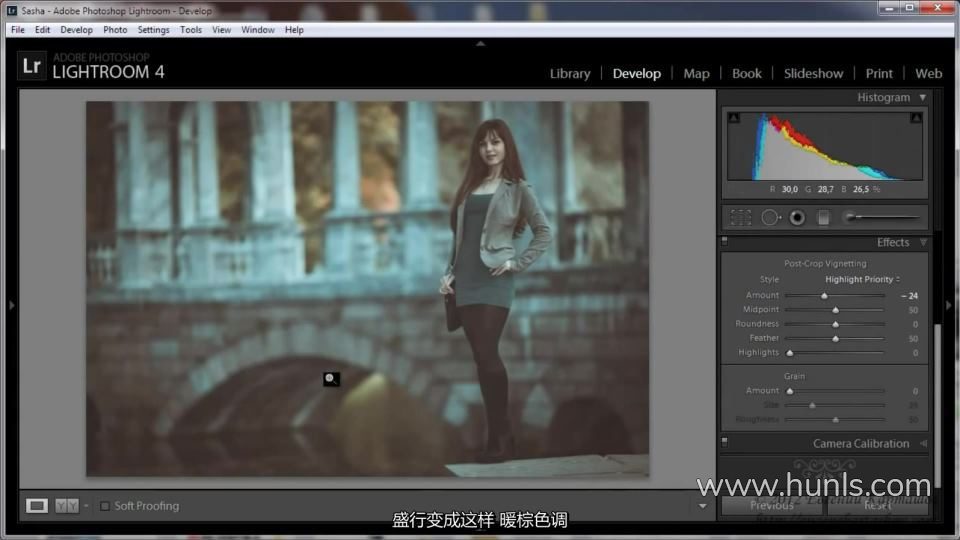Viewport: 960px width, 540px height.
Task: Select the Graduated Filter tool
Action: [x=824, y=217]
